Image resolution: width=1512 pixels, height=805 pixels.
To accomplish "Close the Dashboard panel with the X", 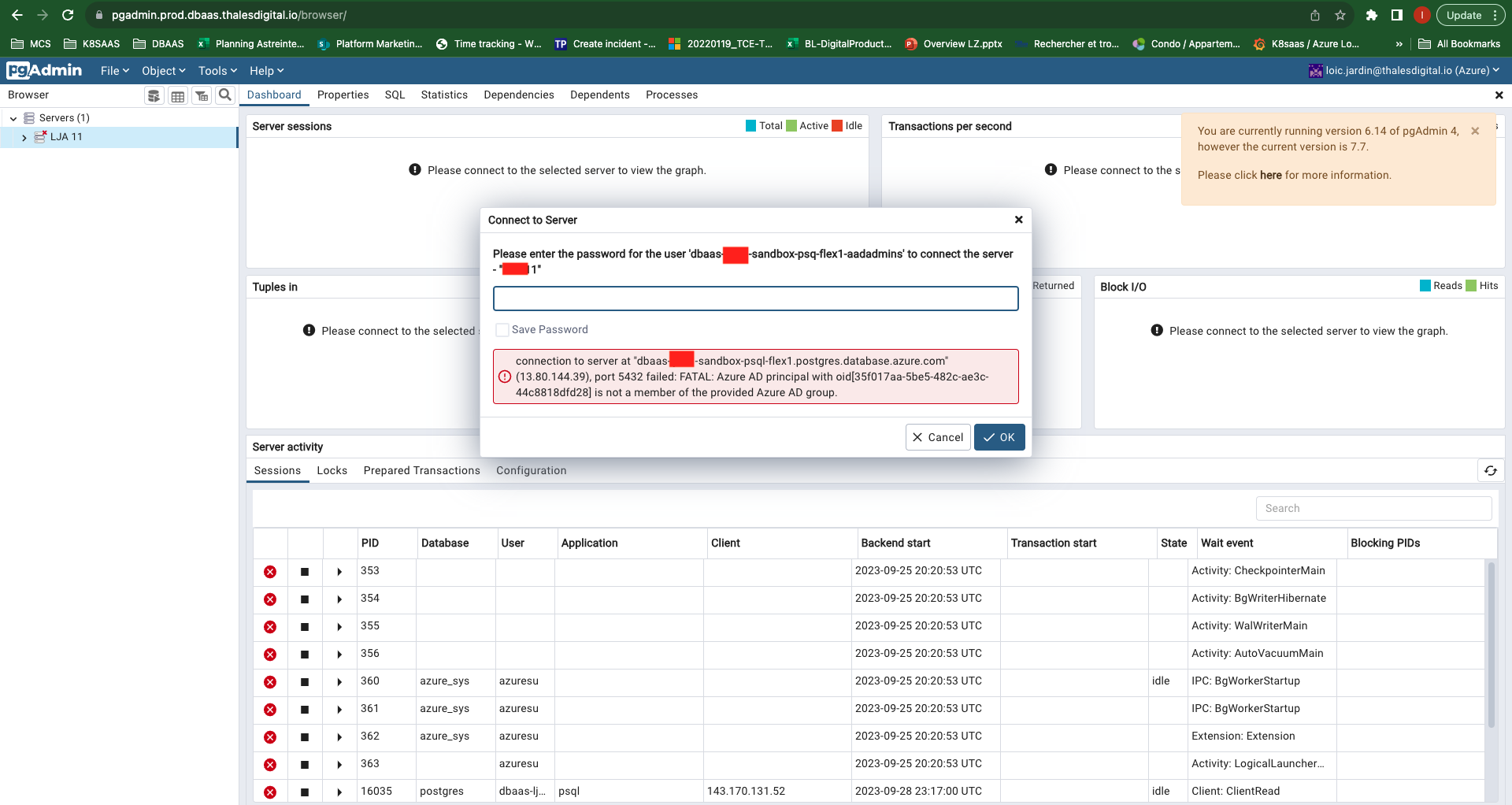I will 1499,95.
